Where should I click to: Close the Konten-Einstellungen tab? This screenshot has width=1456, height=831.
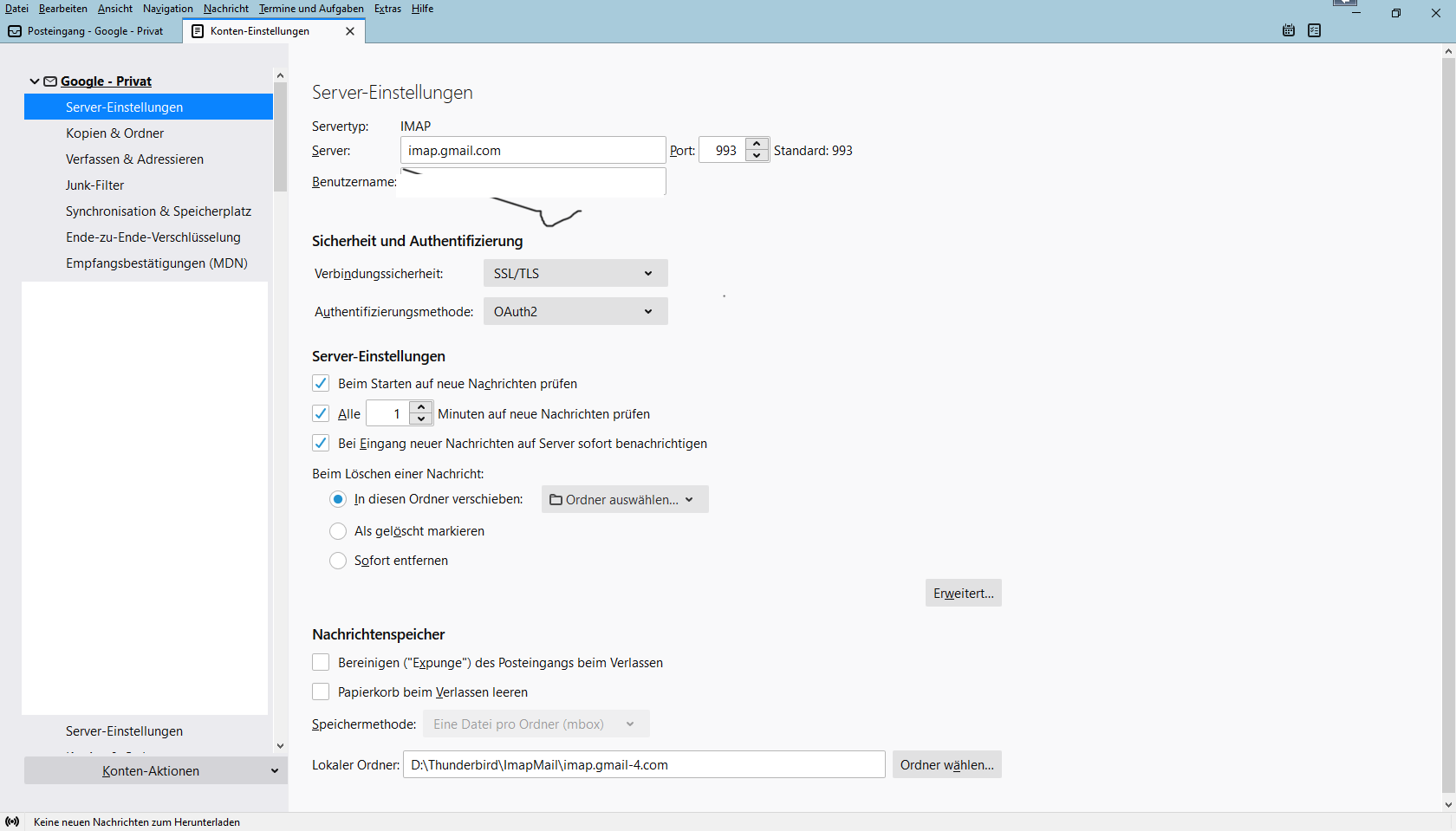point(350,31)
